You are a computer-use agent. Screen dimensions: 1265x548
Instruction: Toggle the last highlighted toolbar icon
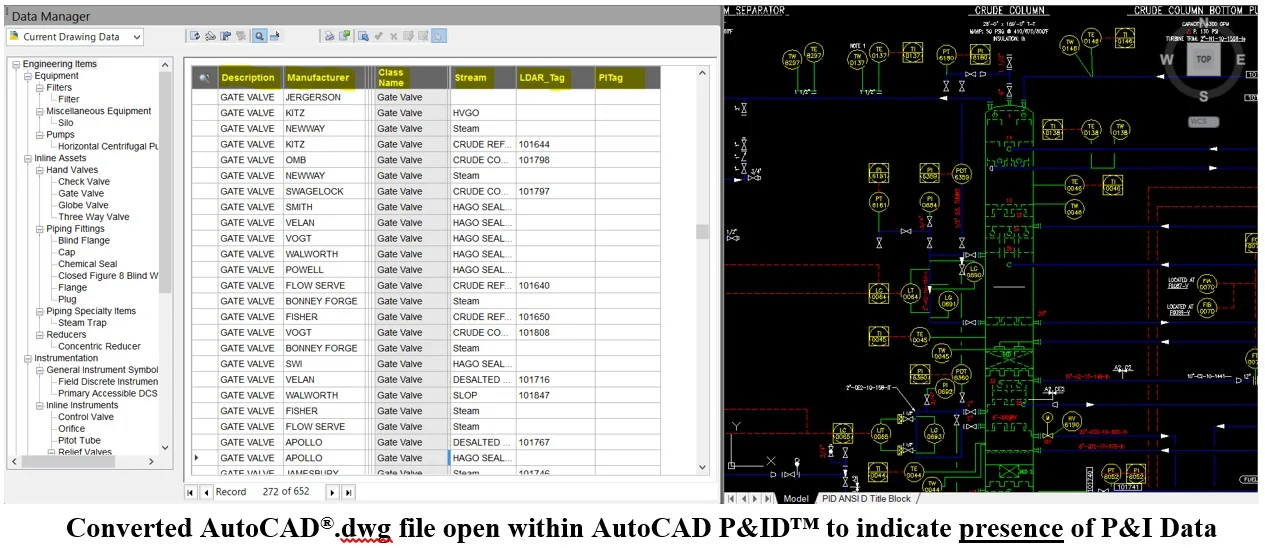tap(439, 36)
